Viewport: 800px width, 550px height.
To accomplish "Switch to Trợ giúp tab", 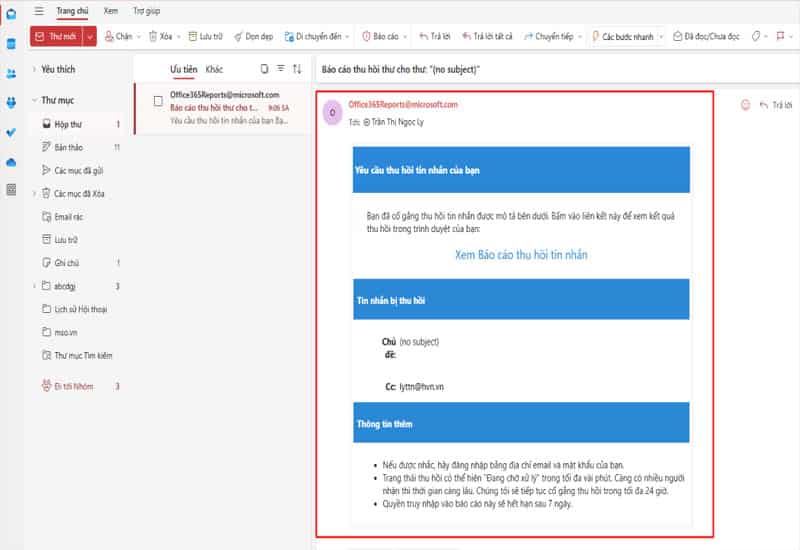I will coord(146,11).
